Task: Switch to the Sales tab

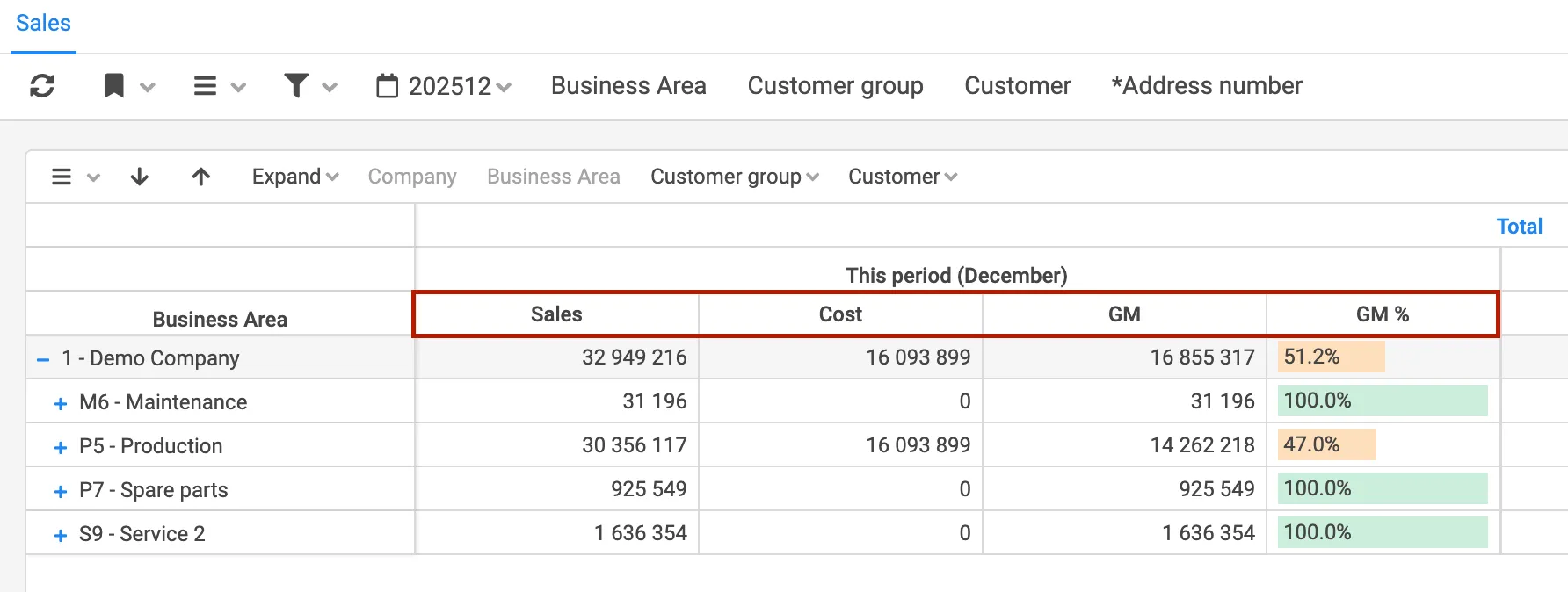Action: [x=43, y=24]
